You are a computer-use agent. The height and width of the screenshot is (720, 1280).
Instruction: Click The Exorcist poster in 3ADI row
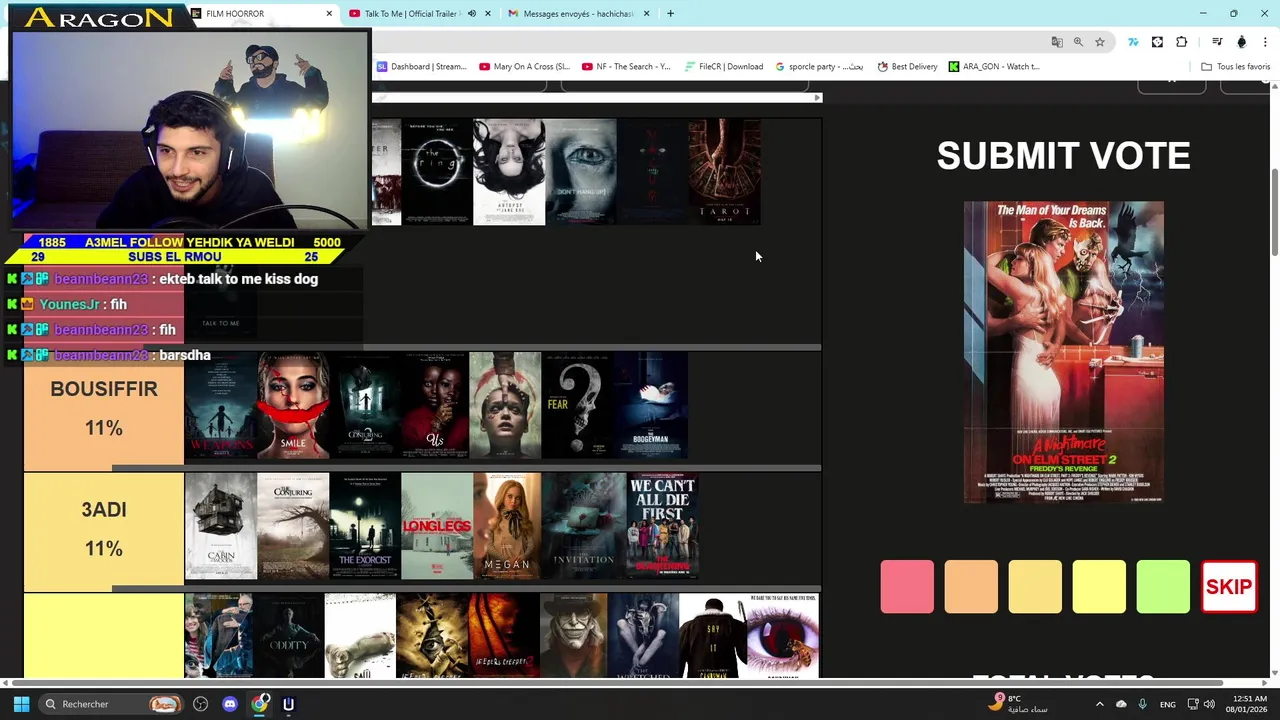pos(365,526)
